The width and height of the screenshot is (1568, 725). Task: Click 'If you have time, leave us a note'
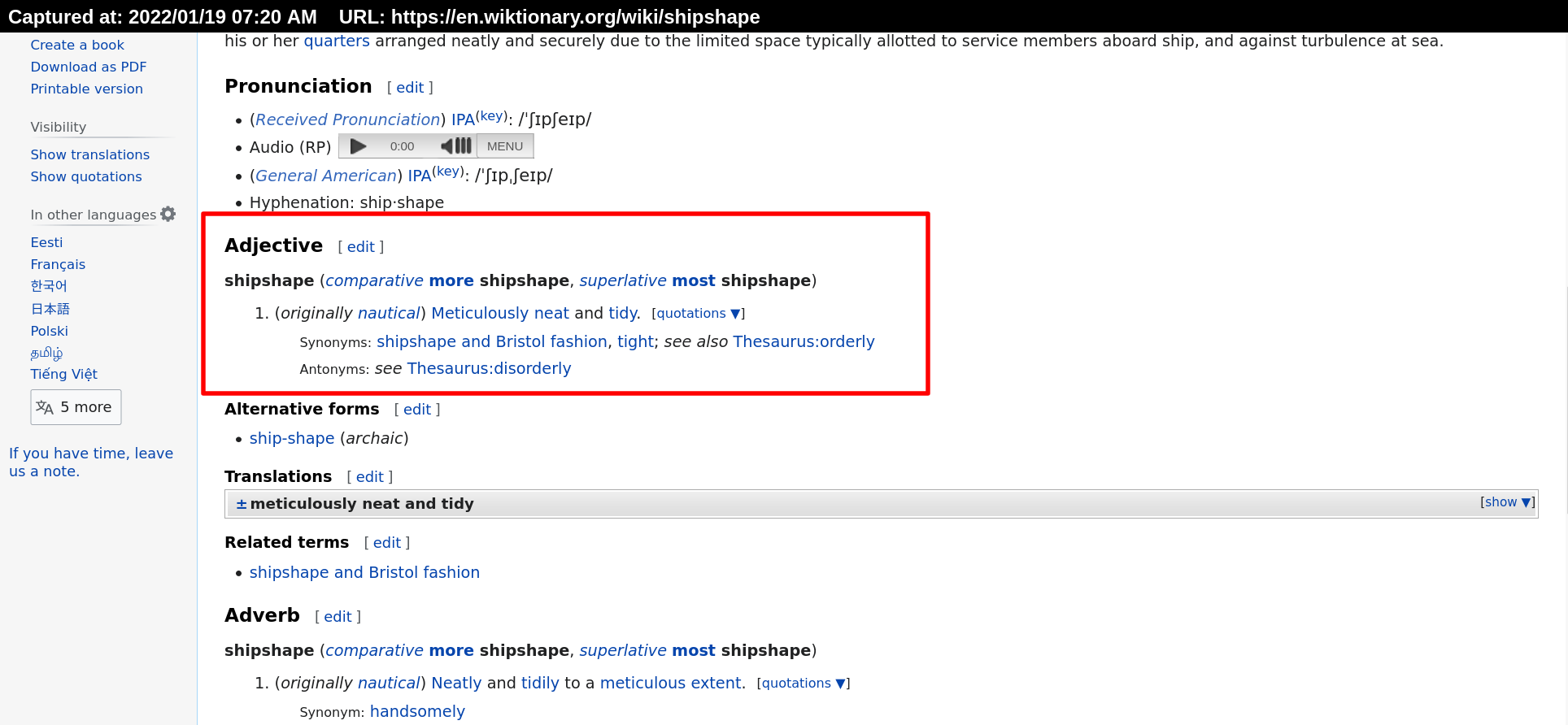pos(91,462)
